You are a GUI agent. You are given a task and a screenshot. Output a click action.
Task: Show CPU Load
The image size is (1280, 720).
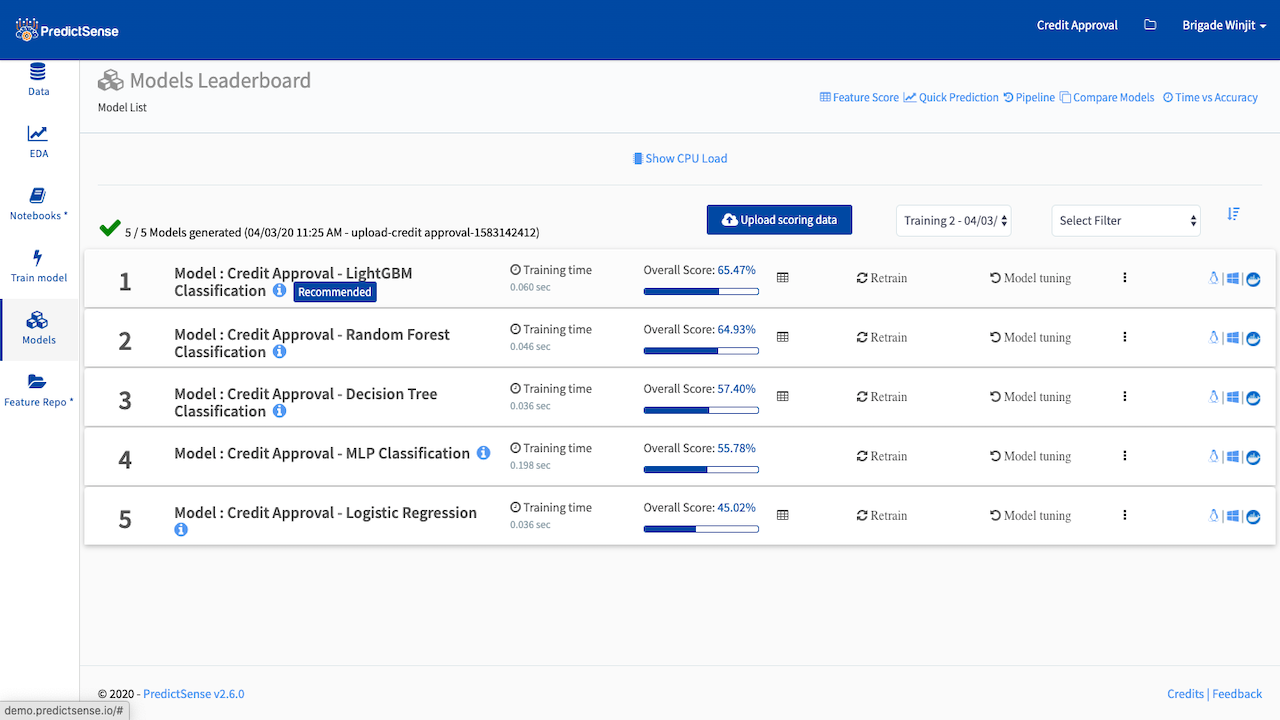click(680, 158)
